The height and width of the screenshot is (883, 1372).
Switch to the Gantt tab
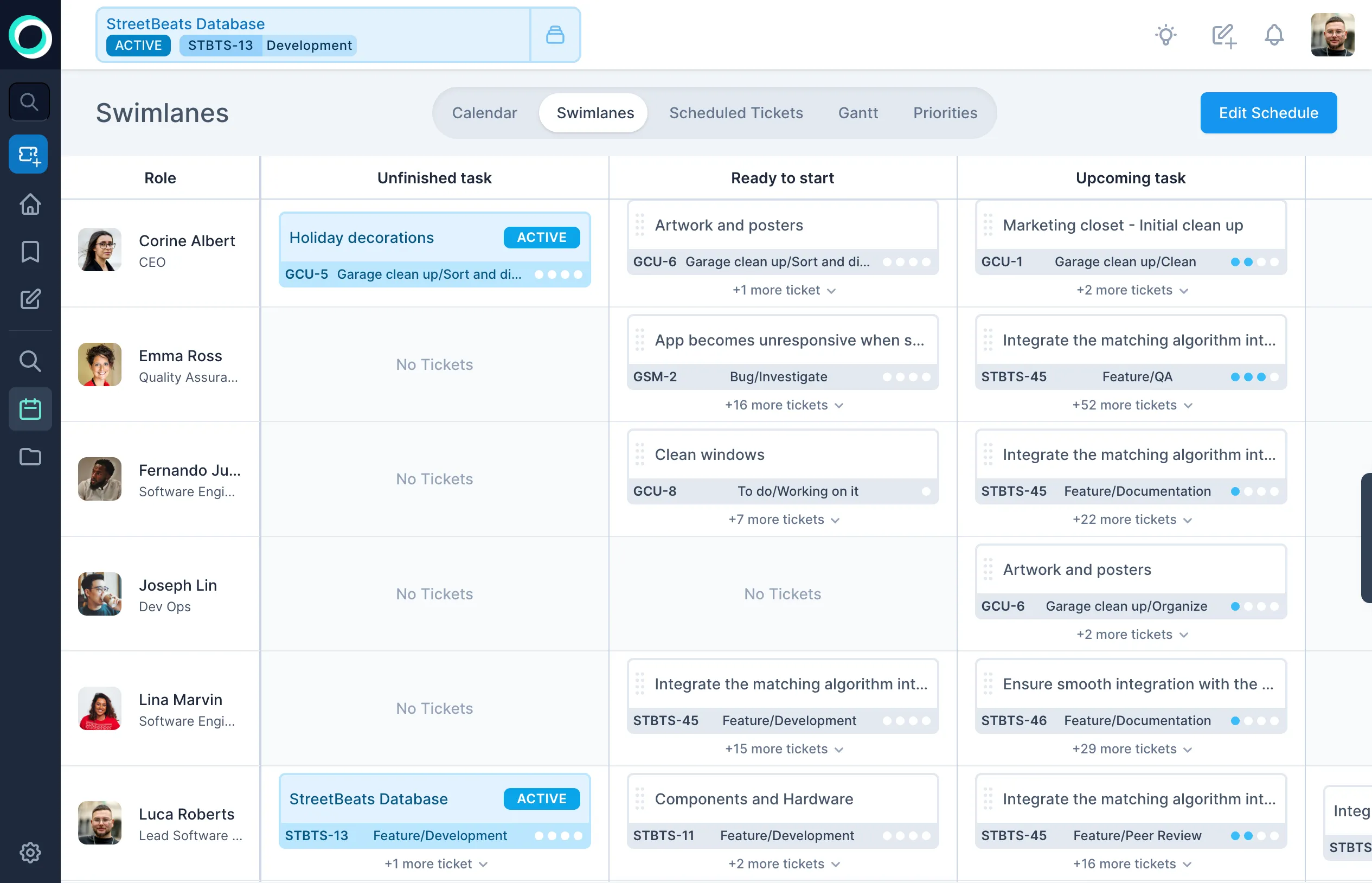[x=857, y=113]
